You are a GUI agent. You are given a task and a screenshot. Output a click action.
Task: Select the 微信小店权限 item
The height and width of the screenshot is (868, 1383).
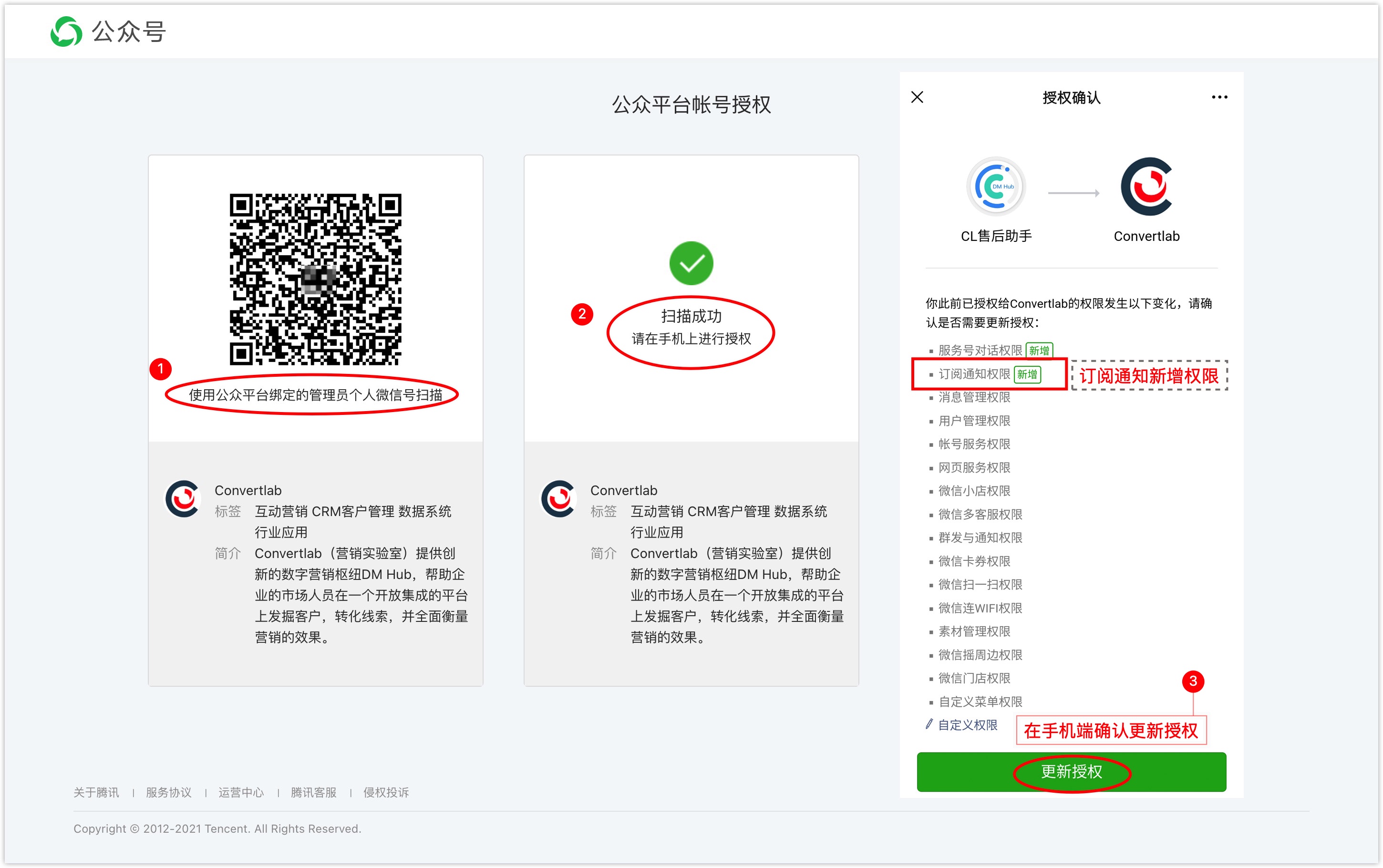pos(974,491)
